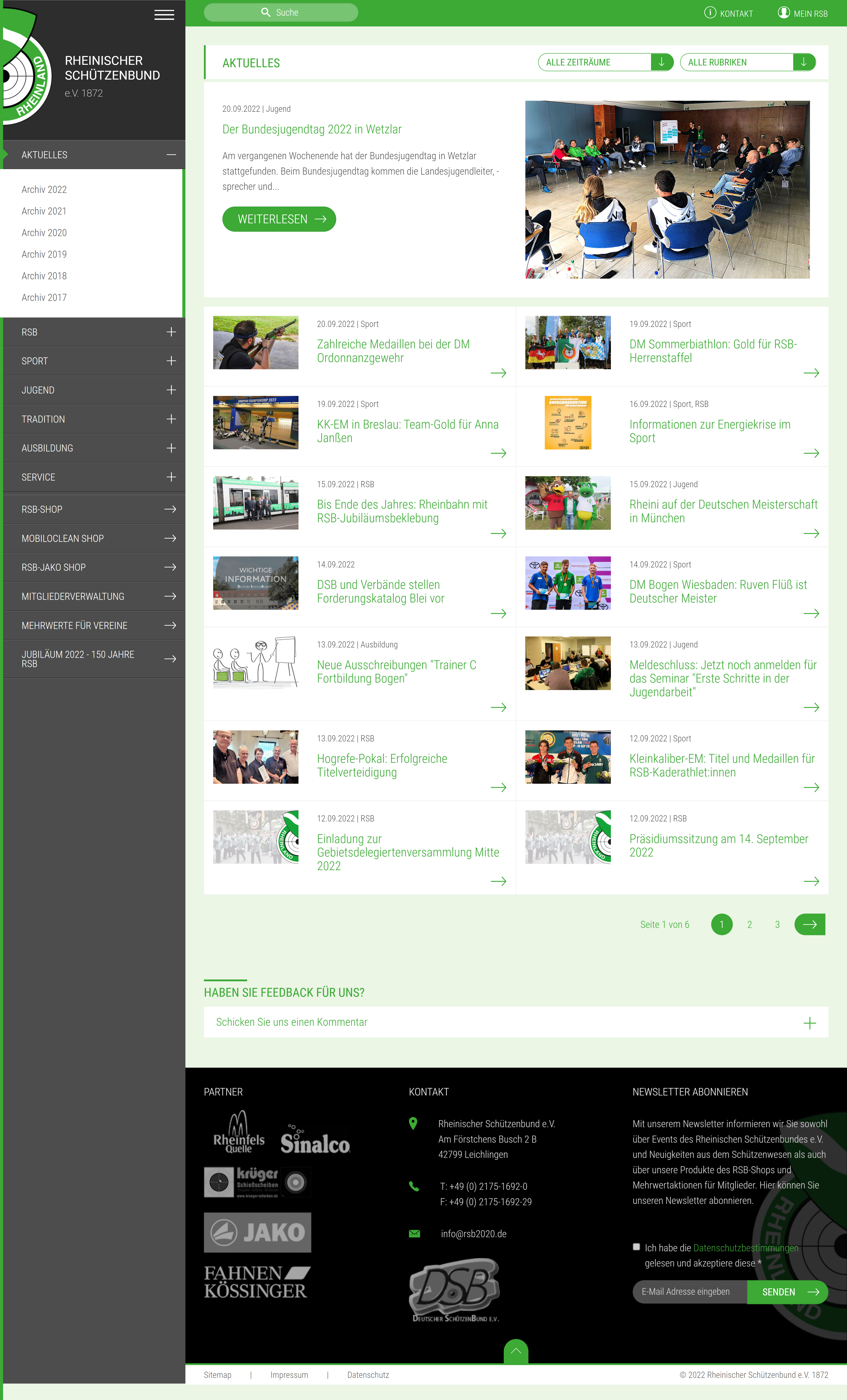Open the Datenschutz footer link
The height and width of the screenshot is (1400, 847).
pyautogui.click(x=368, y=1375)
